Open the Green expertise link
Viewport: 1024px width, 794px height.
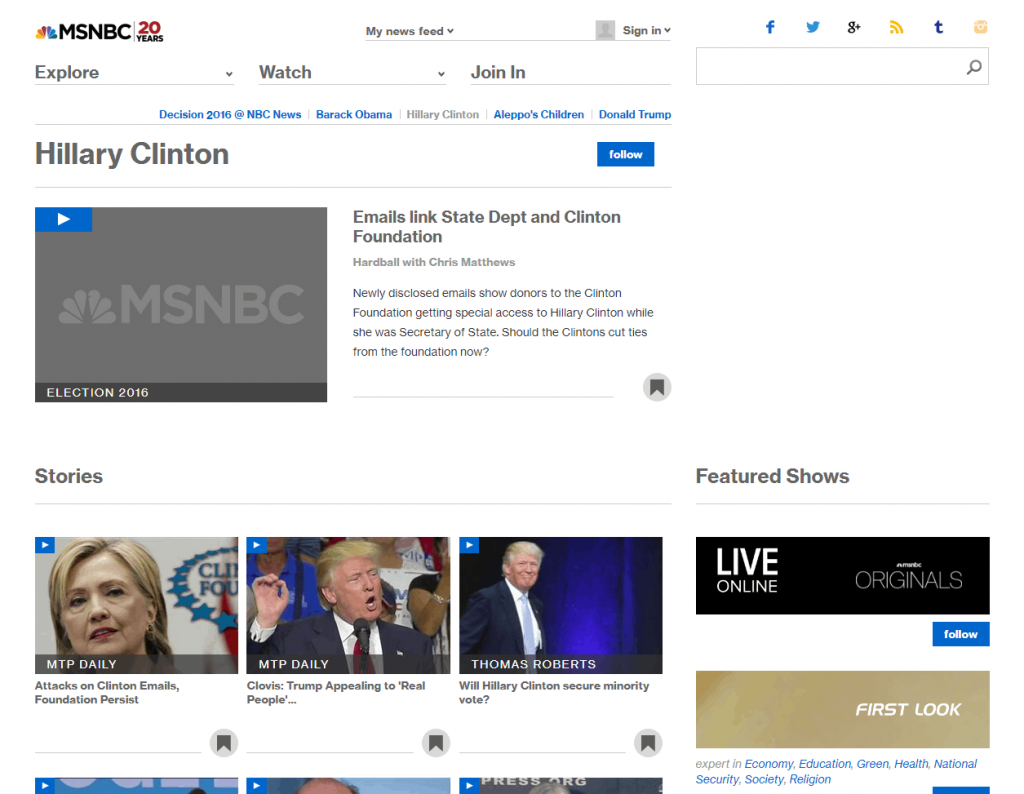coord(872,764)
